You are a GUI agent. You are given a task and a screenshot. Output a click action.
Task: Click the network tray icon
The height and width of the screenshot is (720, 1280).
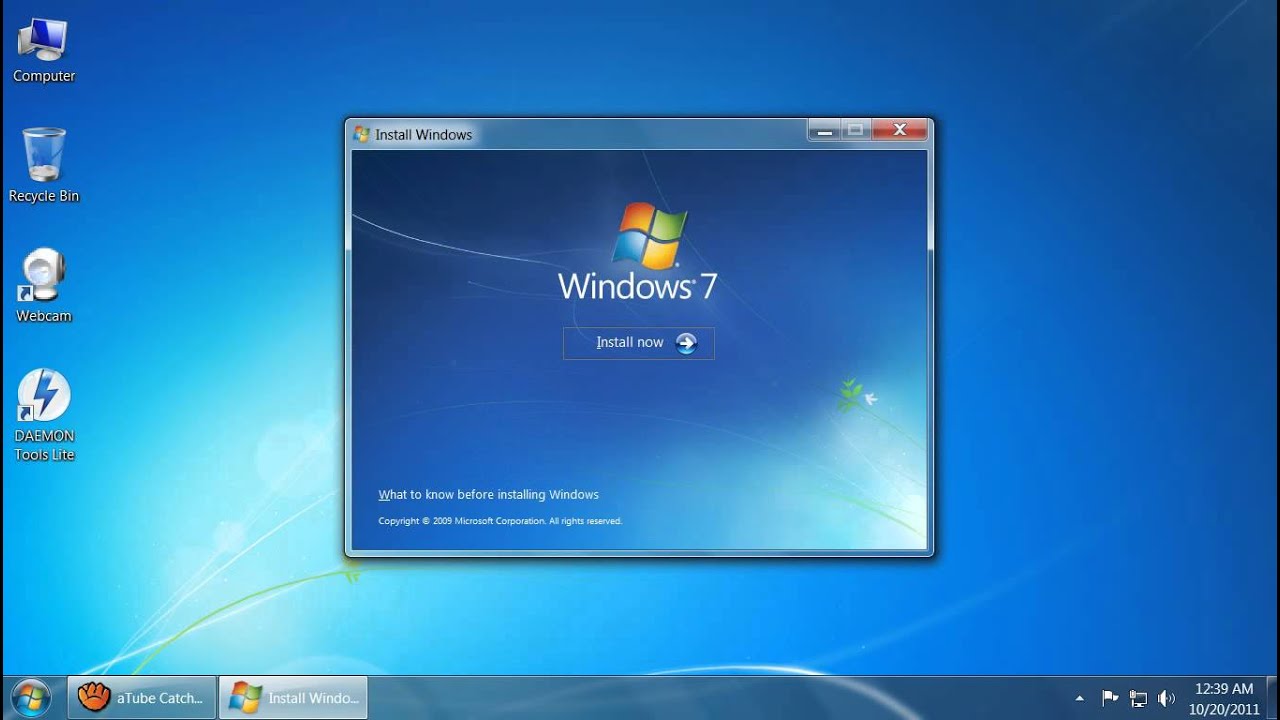pos(1138,698)
